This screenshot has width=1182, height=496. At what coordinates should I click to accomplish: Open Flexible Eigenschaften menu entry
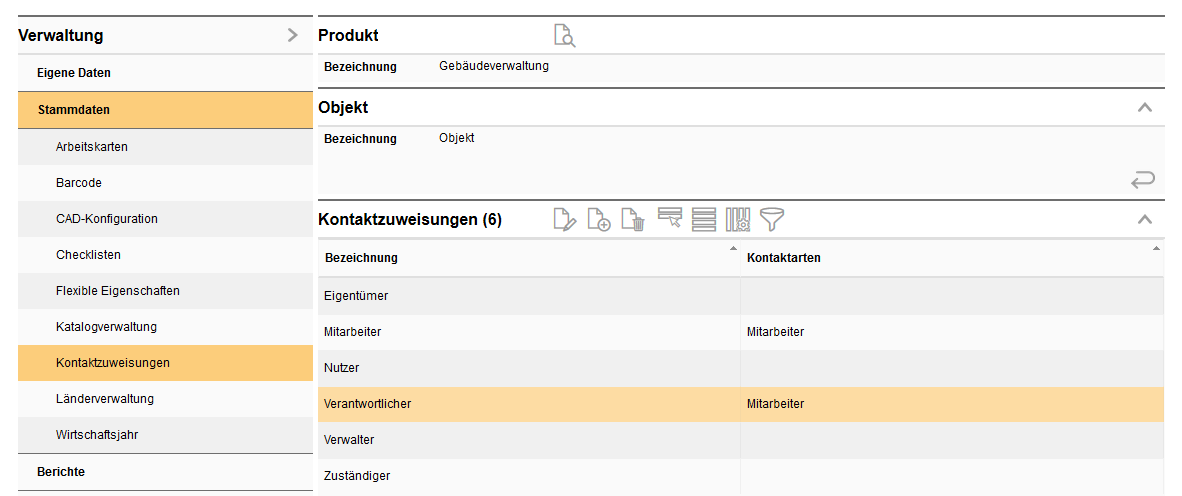(118, 291)
